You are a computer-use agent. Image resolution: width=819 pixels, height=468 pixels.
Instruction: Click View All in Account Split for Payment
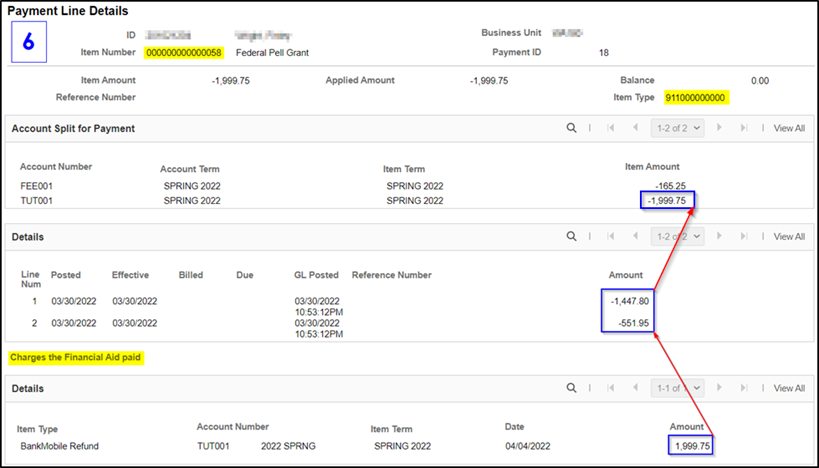point(789,128)
